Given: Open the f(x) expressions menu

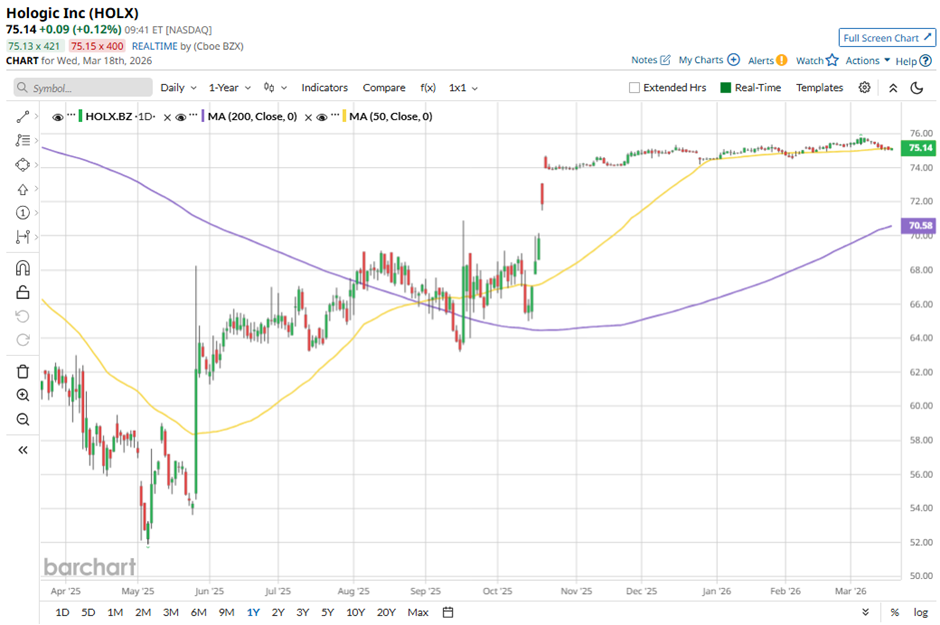Looking at the screenshot, I should click(427, 87).
